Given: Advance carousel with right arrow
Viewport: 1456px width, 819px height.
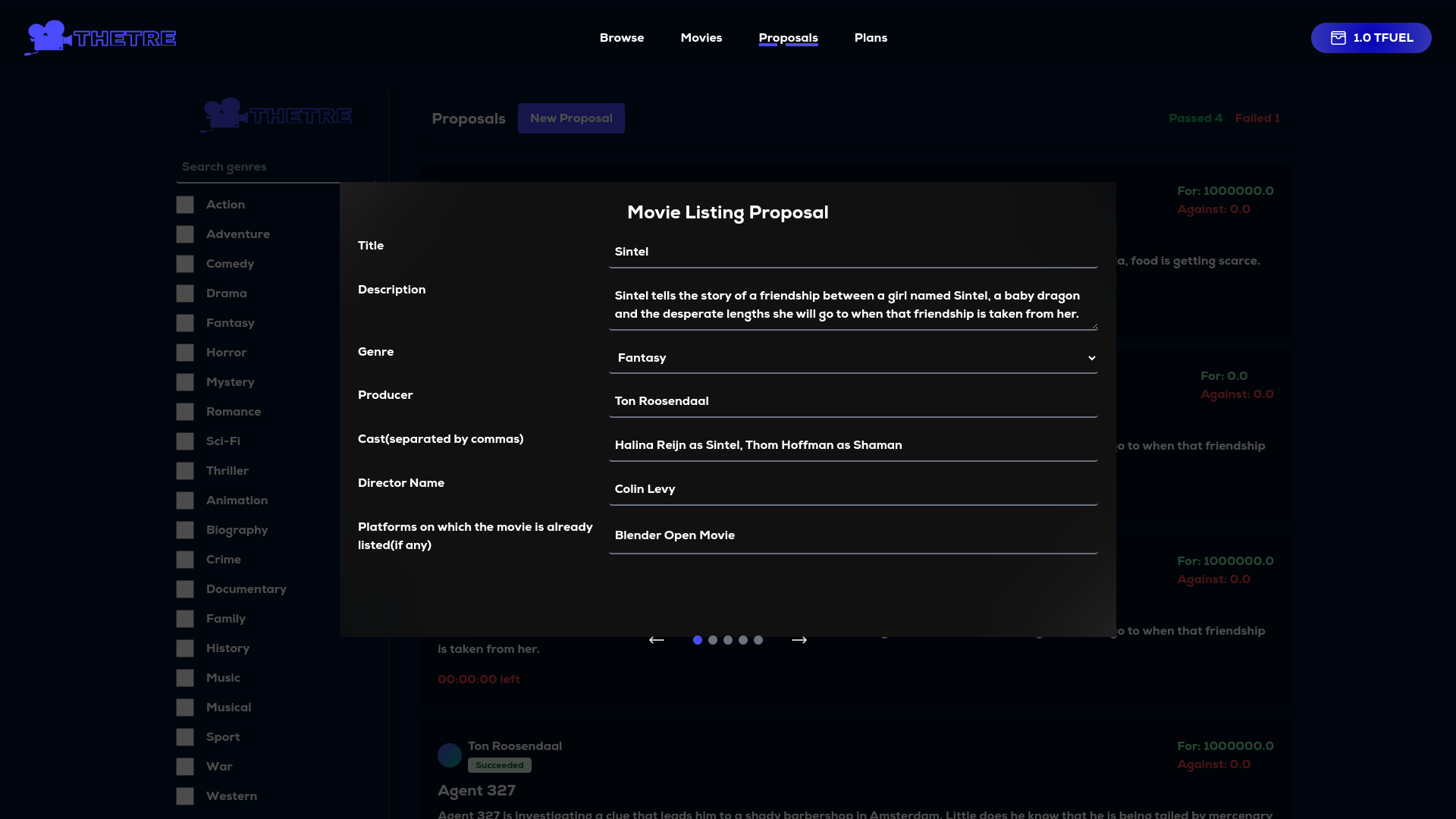Looking at the screenshot, I should tap(799, 640).
